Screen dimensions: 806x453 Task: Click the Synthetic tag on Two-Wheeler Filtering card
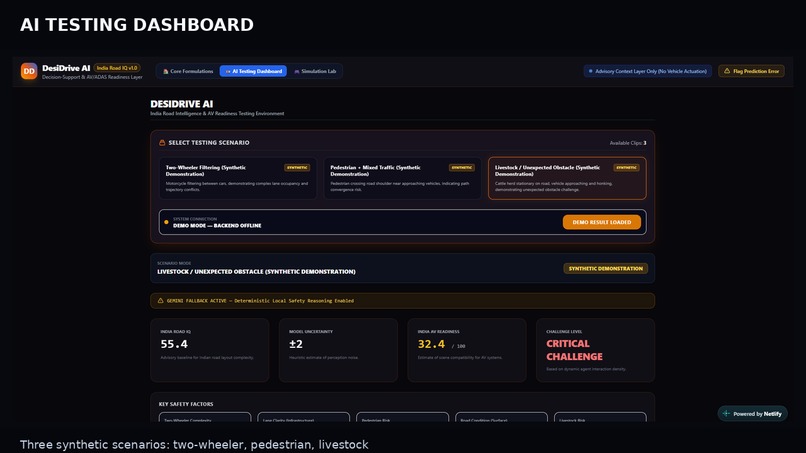click(x=297, y=168)
